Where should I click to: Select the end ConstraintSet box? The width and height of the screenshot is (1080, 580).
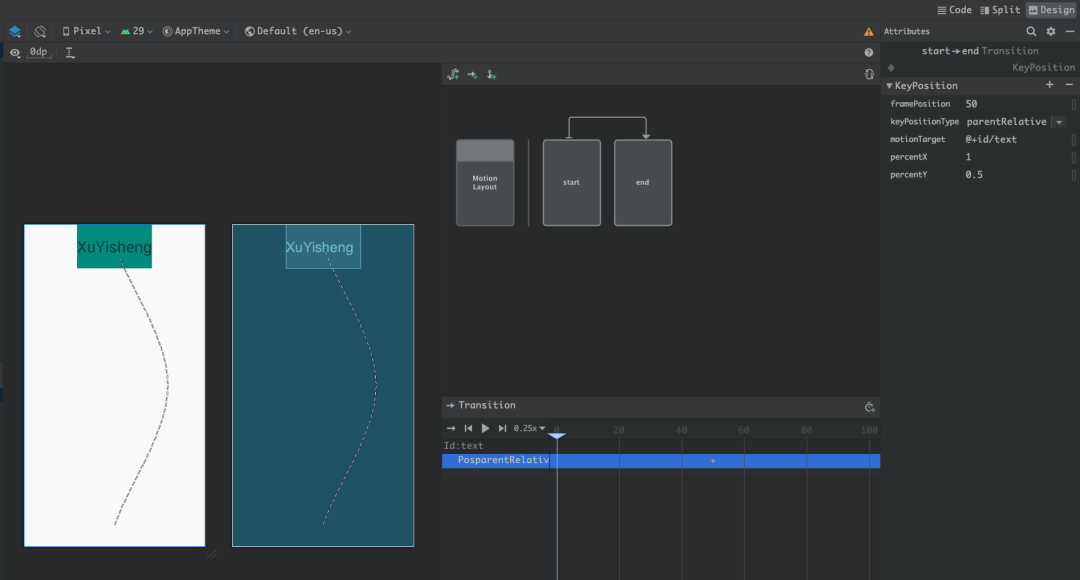[x=642, y=182]
